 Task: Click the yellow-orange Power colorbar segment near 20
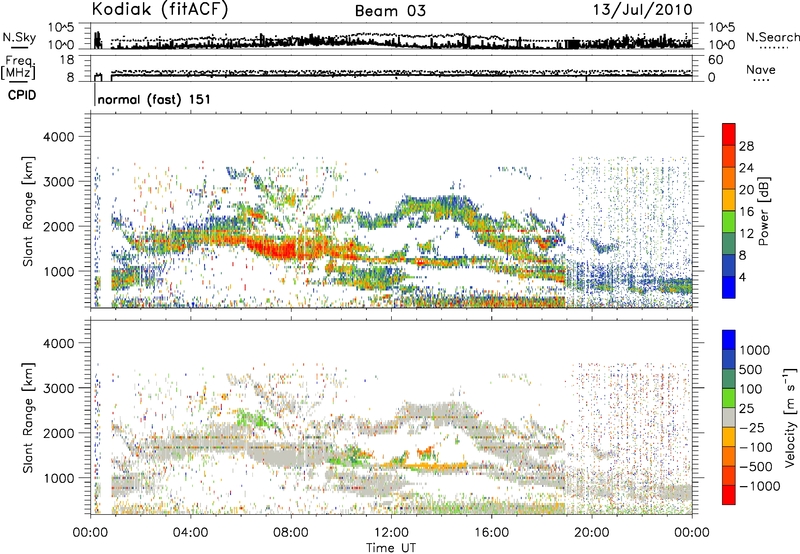[x=729, y=199]
